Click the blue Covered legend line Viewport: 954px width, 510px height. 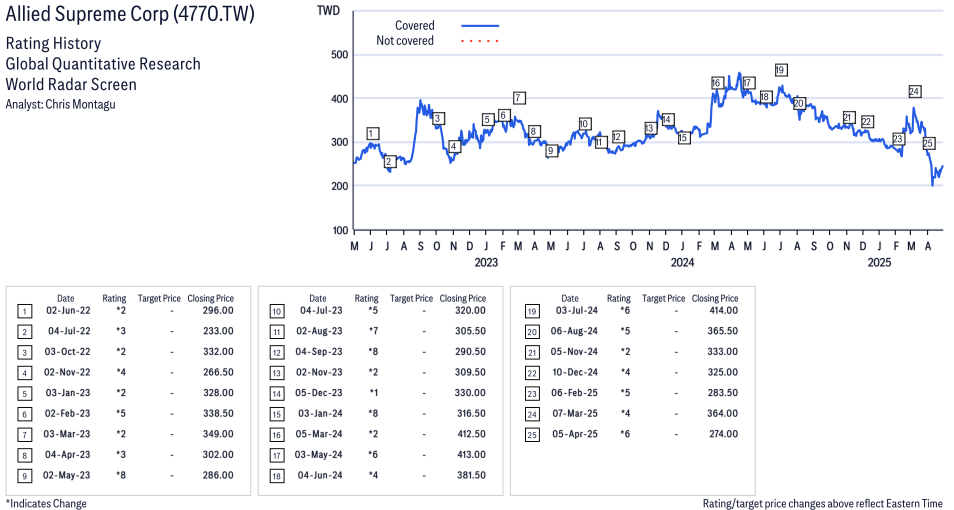[480, 26]
